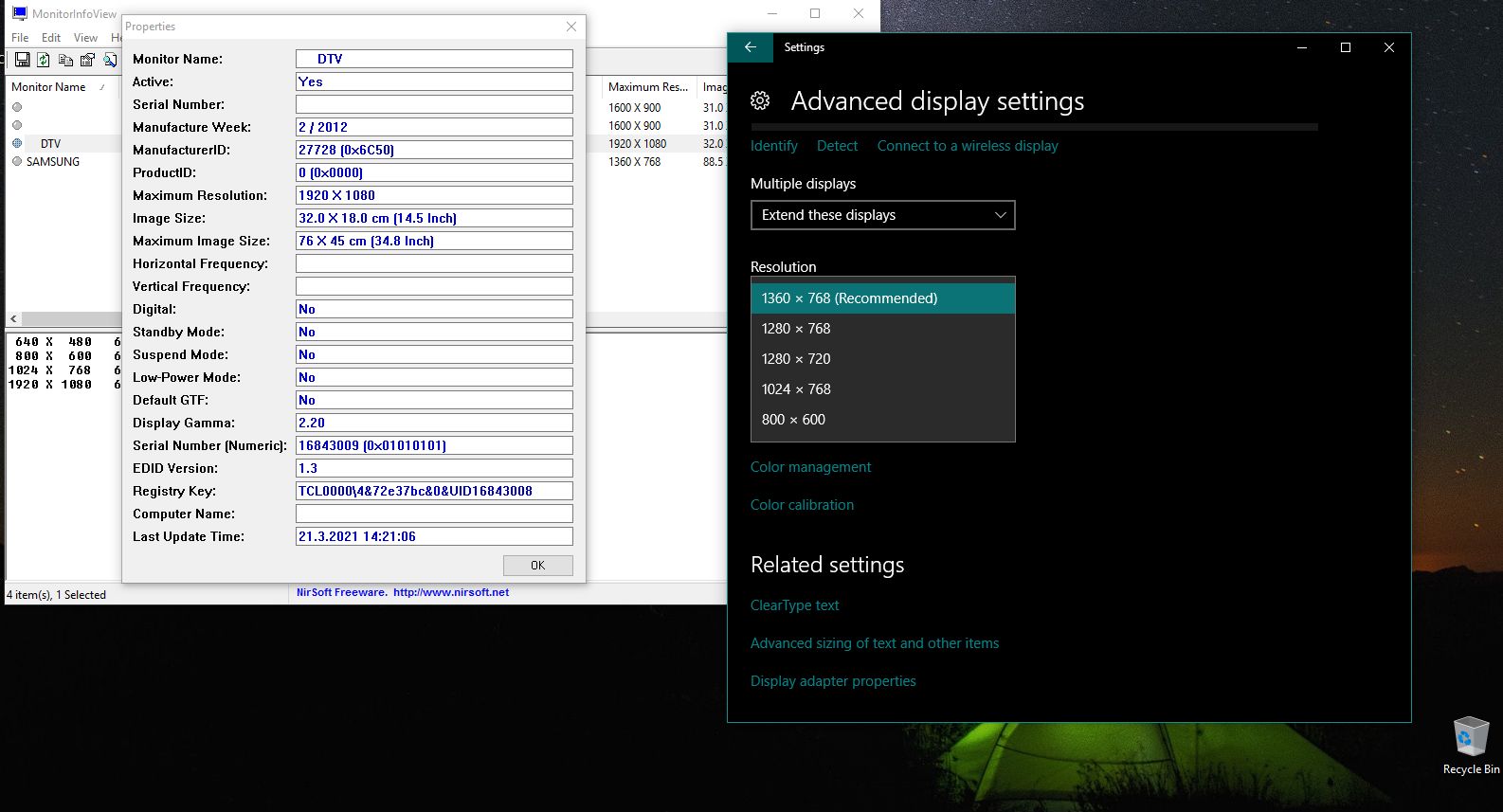
Task: Click the gear icon beside Advanced display settings
Action: point(760,101)
